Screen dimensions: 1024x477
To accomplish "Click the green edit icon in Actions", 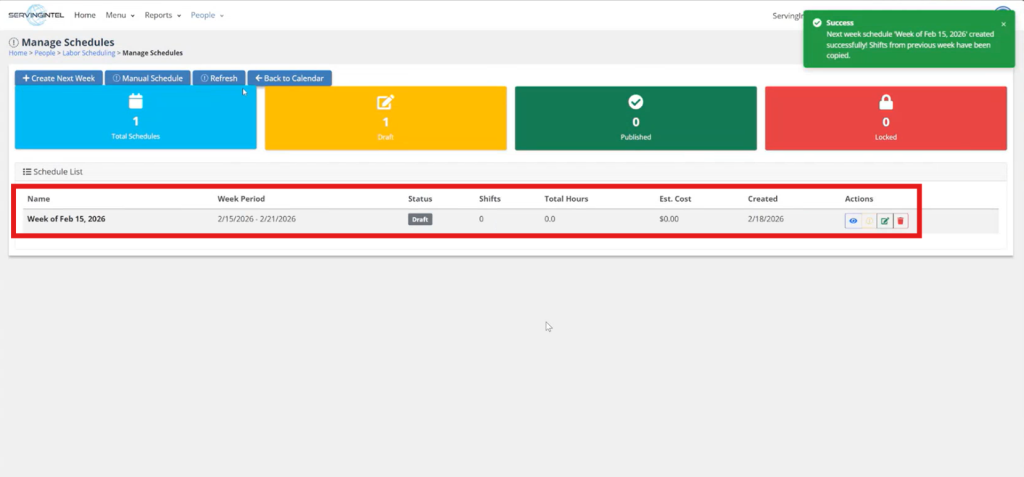I will click(x=884, y=221).
